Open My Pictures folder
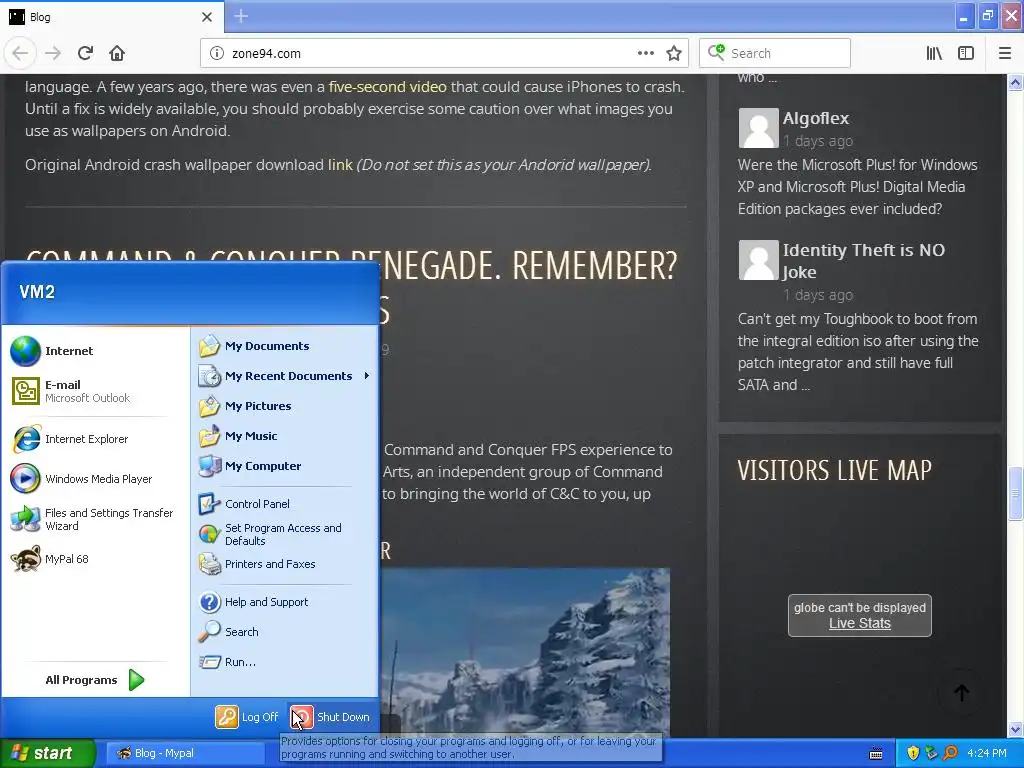The image size is (1024, 768). pos(285,406)
